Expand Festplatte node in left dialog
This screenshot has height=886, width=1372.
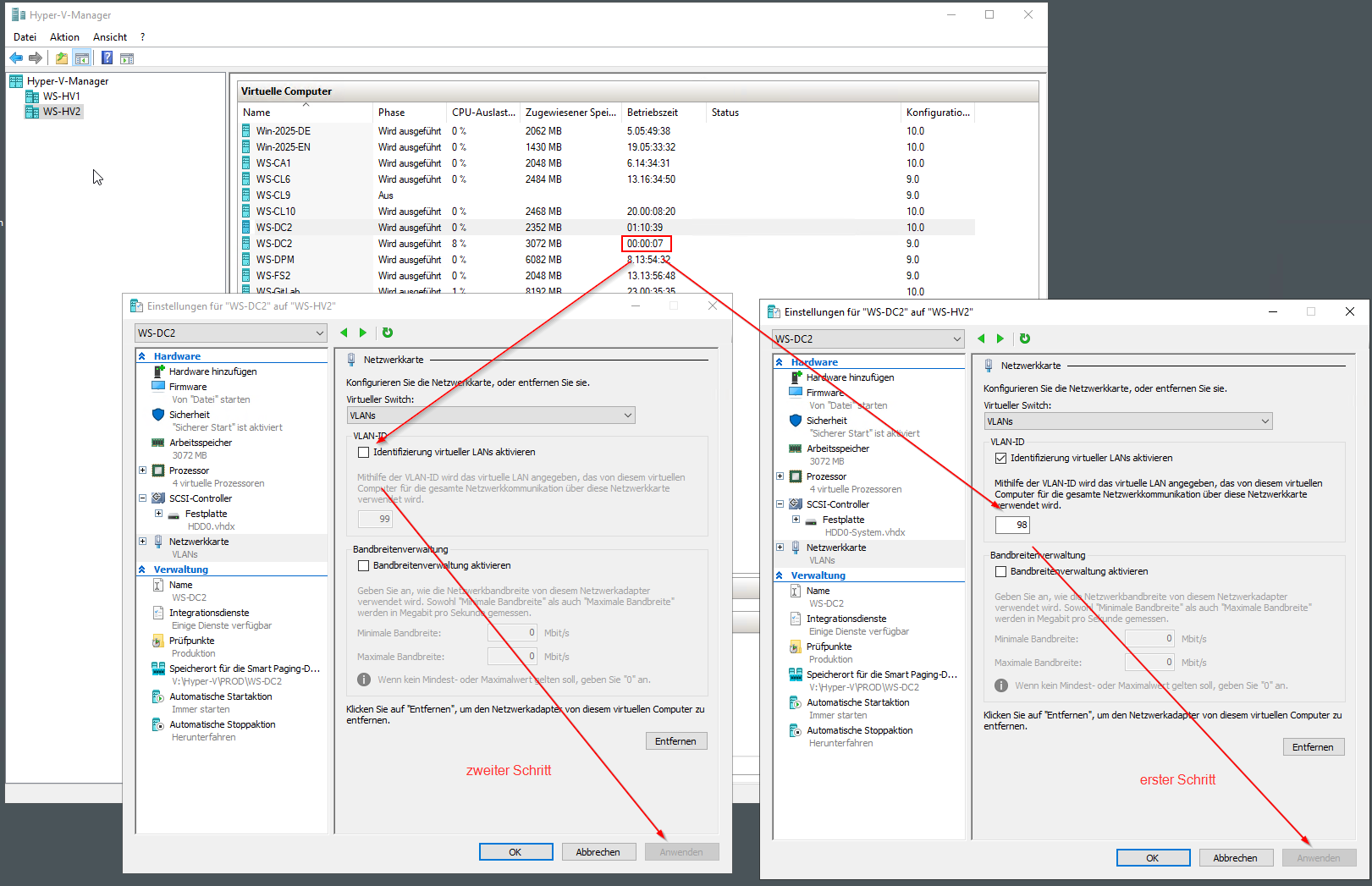(x=158, y=514)
